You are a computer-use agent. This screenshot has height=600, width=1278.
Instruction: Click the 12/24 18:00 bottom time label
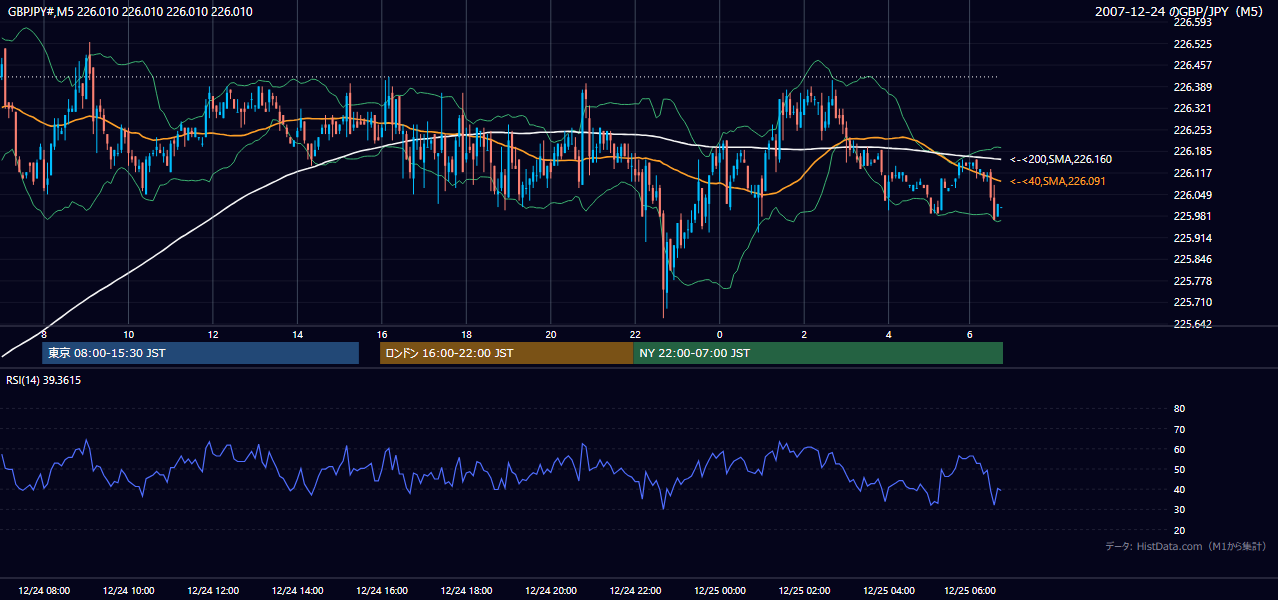click(466, 591)
